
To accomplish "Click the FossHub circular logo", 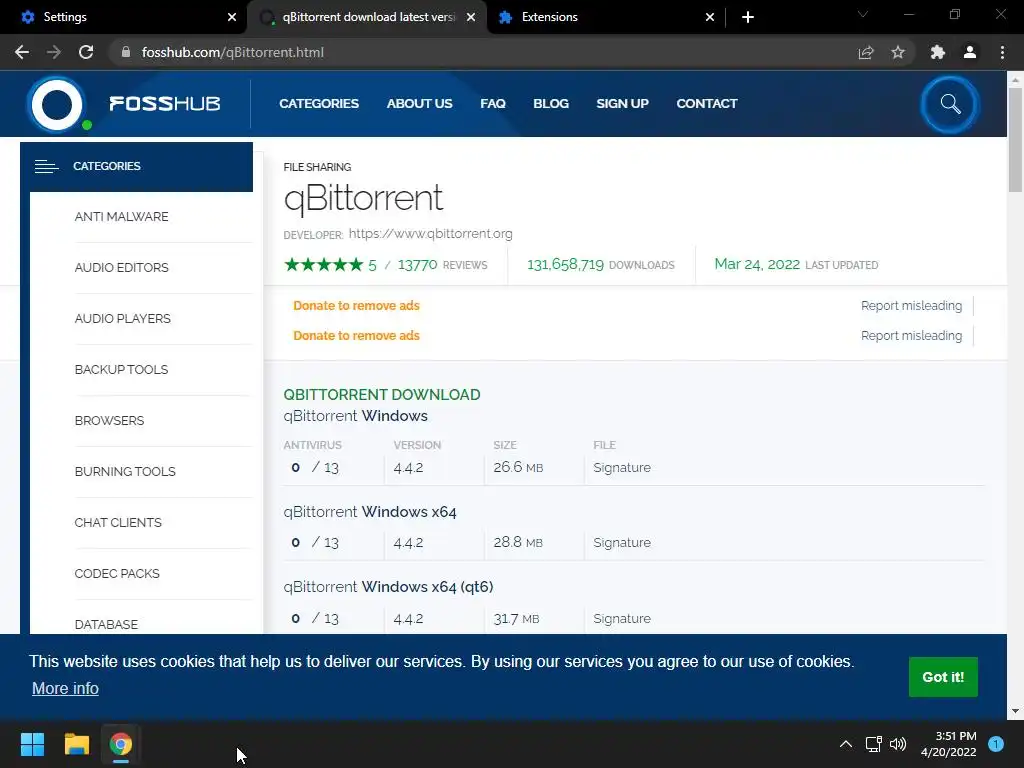I will pos(57,104).
